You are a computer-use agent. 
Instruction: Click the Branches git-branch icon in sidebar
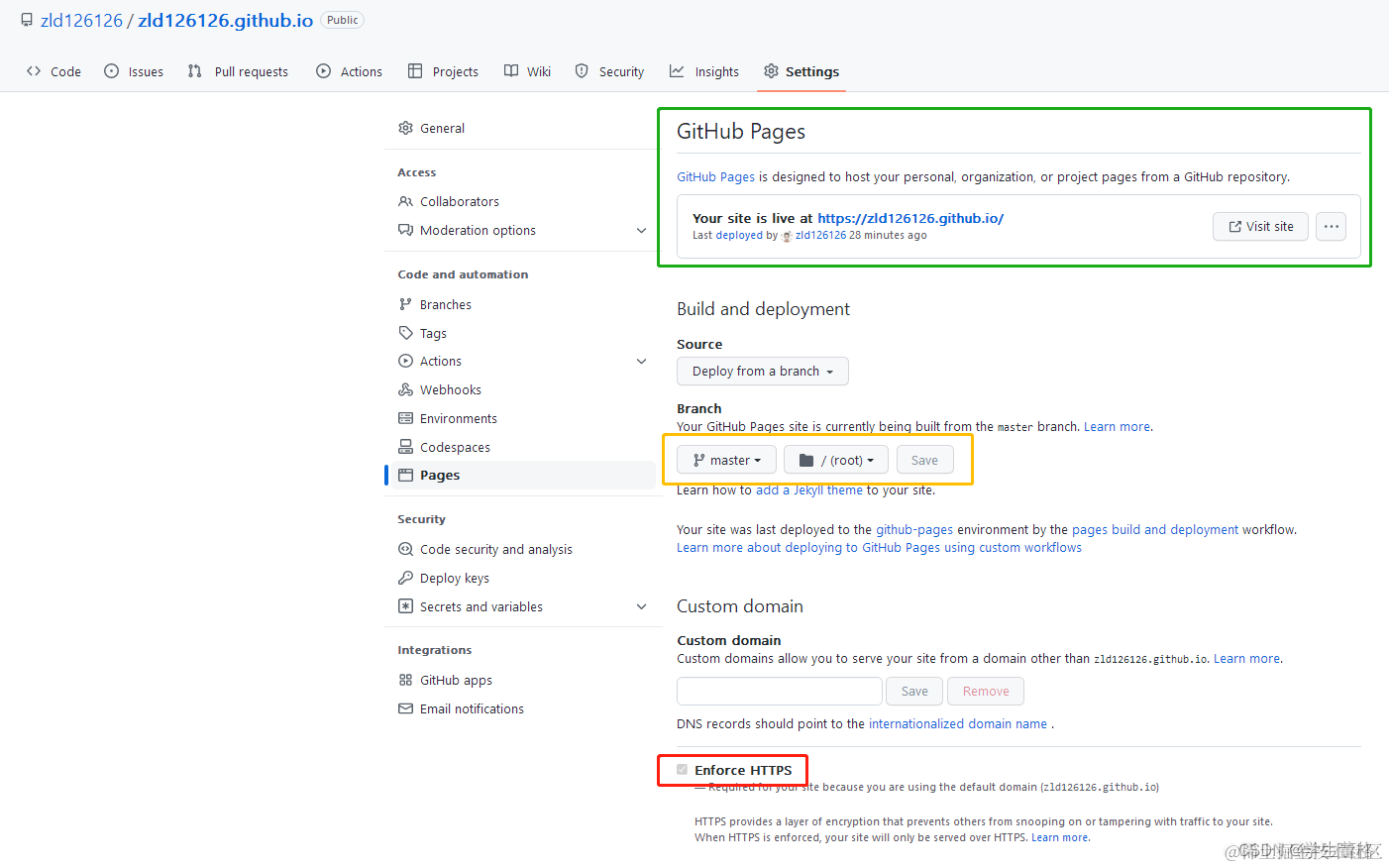[405, 304]
